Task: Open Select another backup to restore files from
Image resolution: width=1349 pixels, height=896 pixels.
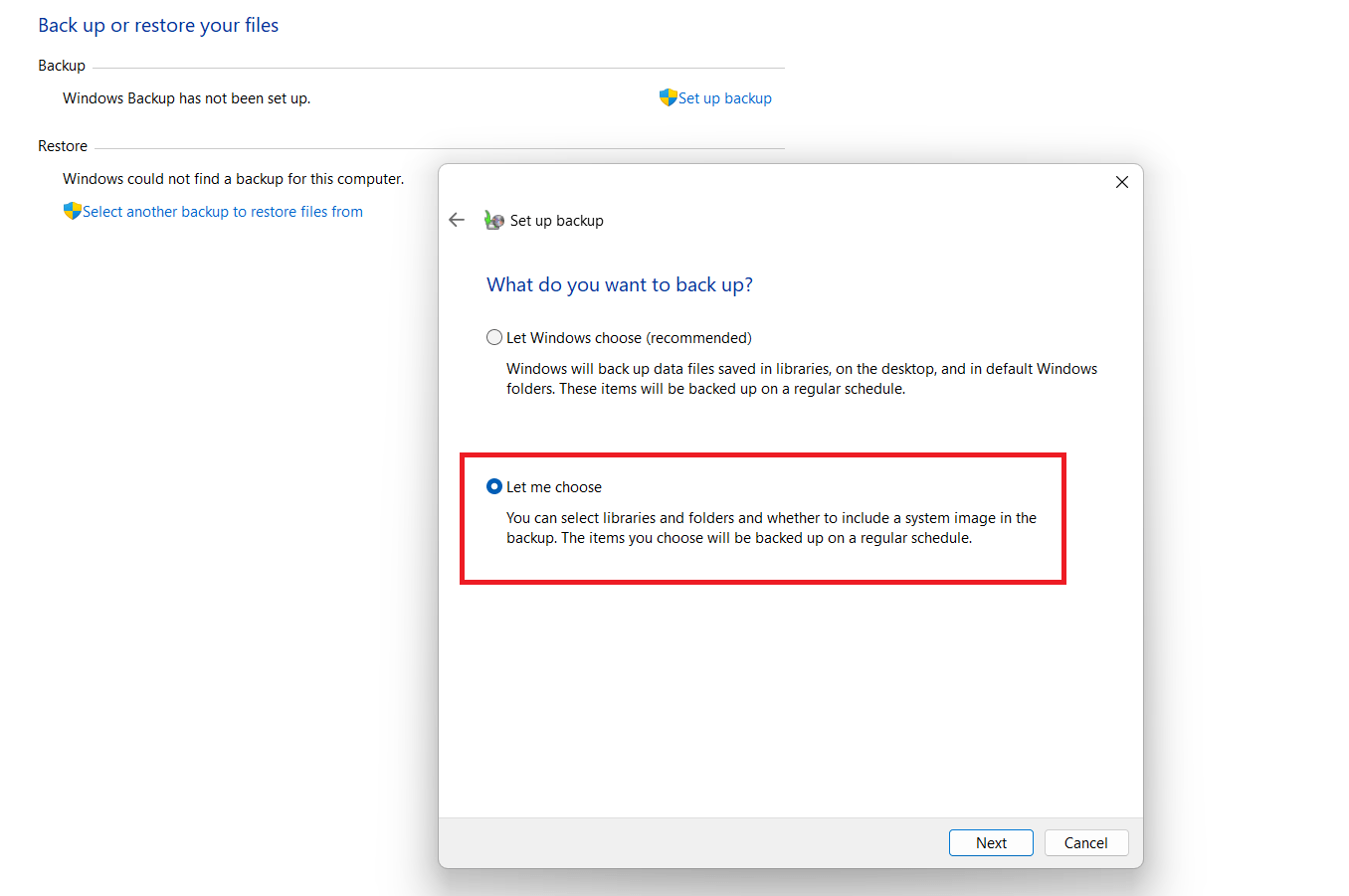Action: [x=223, y=211]
